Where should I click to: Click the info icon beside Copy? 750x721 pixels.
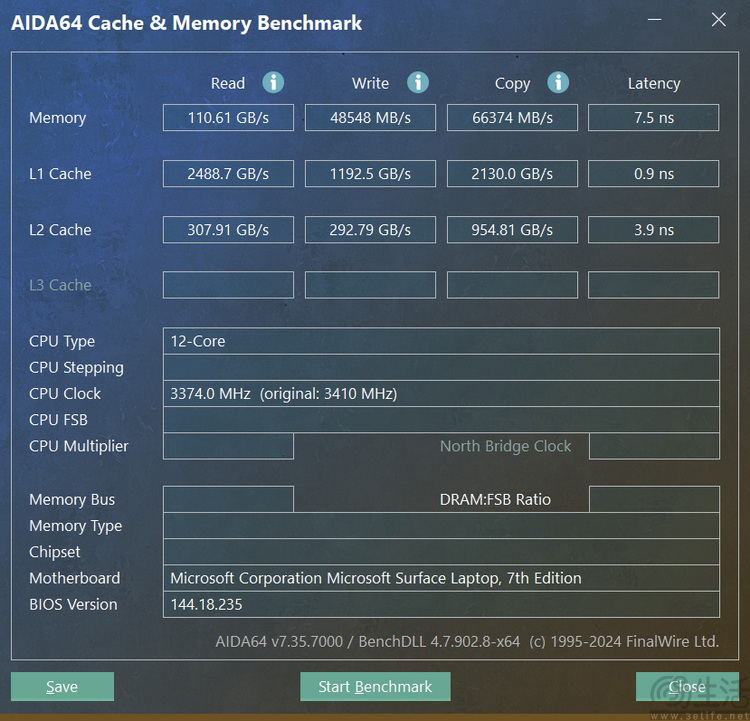click(x=558, y=83)
